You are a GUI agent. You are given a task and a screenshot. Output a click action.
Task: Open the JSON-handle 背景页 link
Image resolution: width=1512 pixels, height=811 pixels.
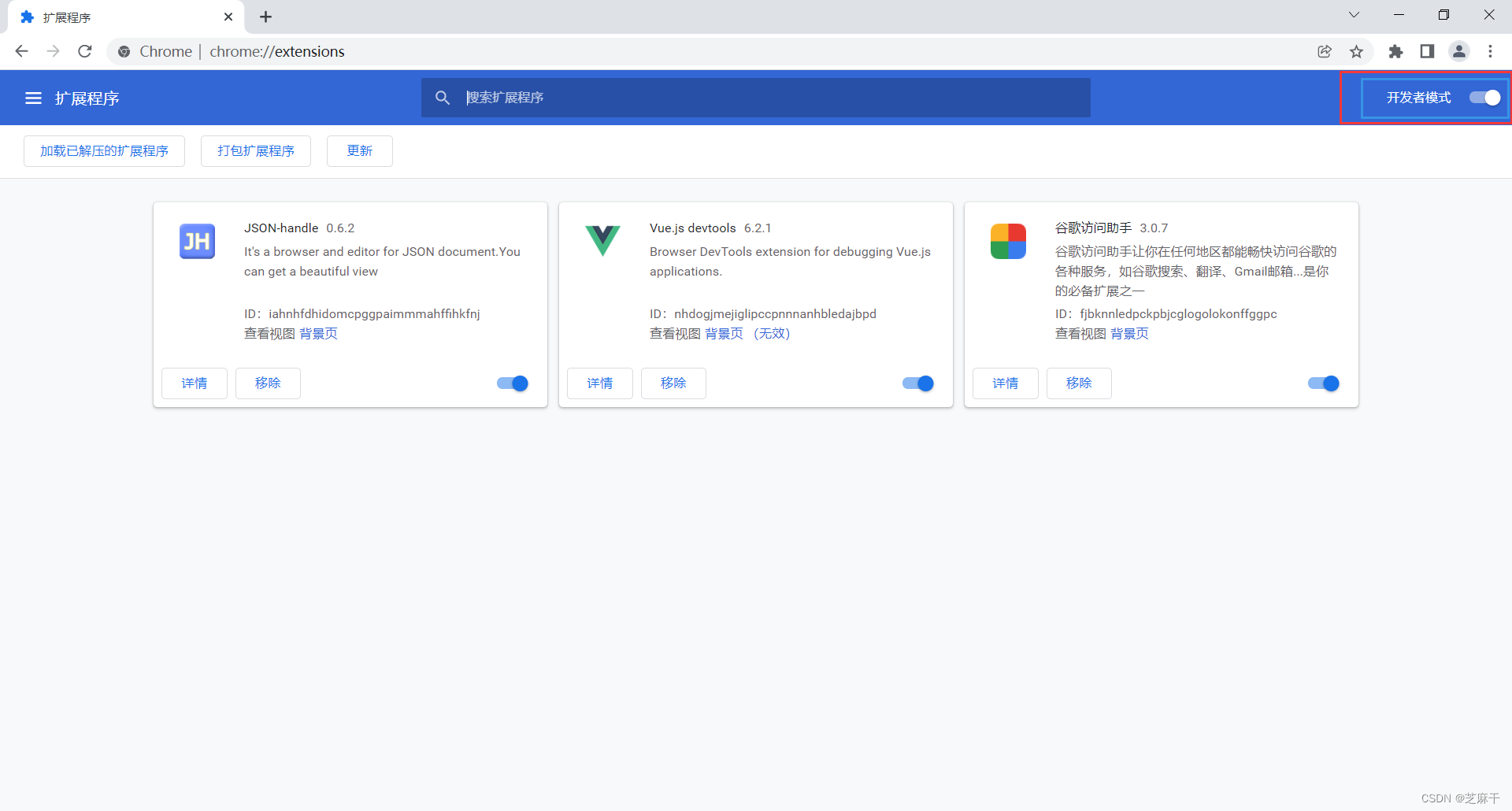(318, 333)
